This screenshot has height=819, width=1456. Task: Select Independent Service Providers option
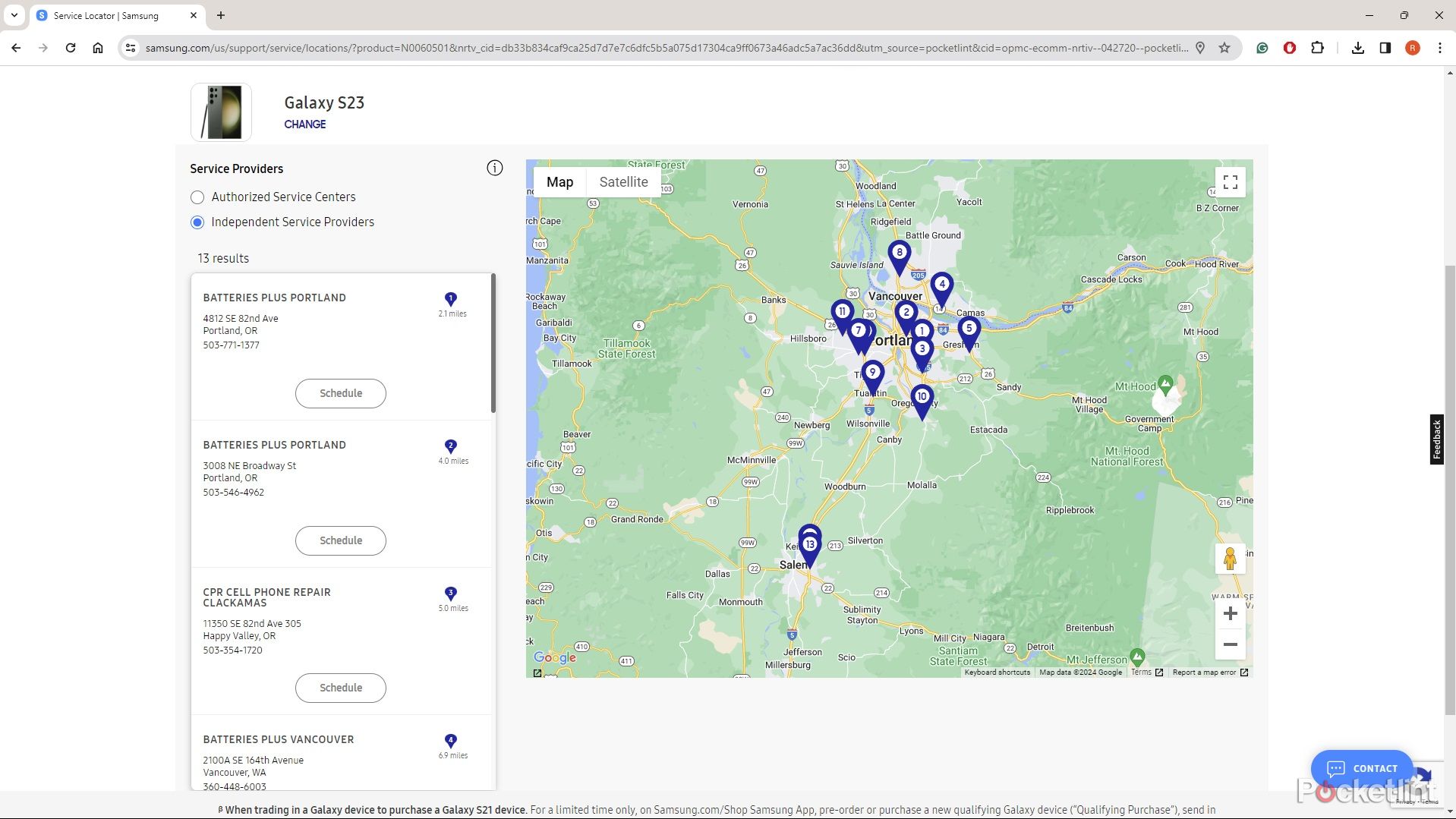coord(197,222)
